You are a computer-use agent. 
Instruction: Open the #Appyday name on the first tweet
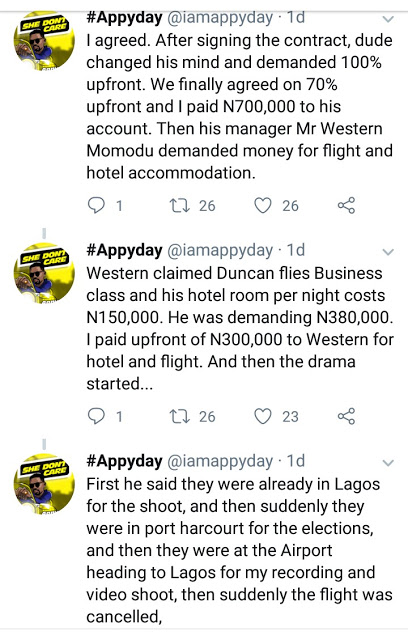pos(124,18)
